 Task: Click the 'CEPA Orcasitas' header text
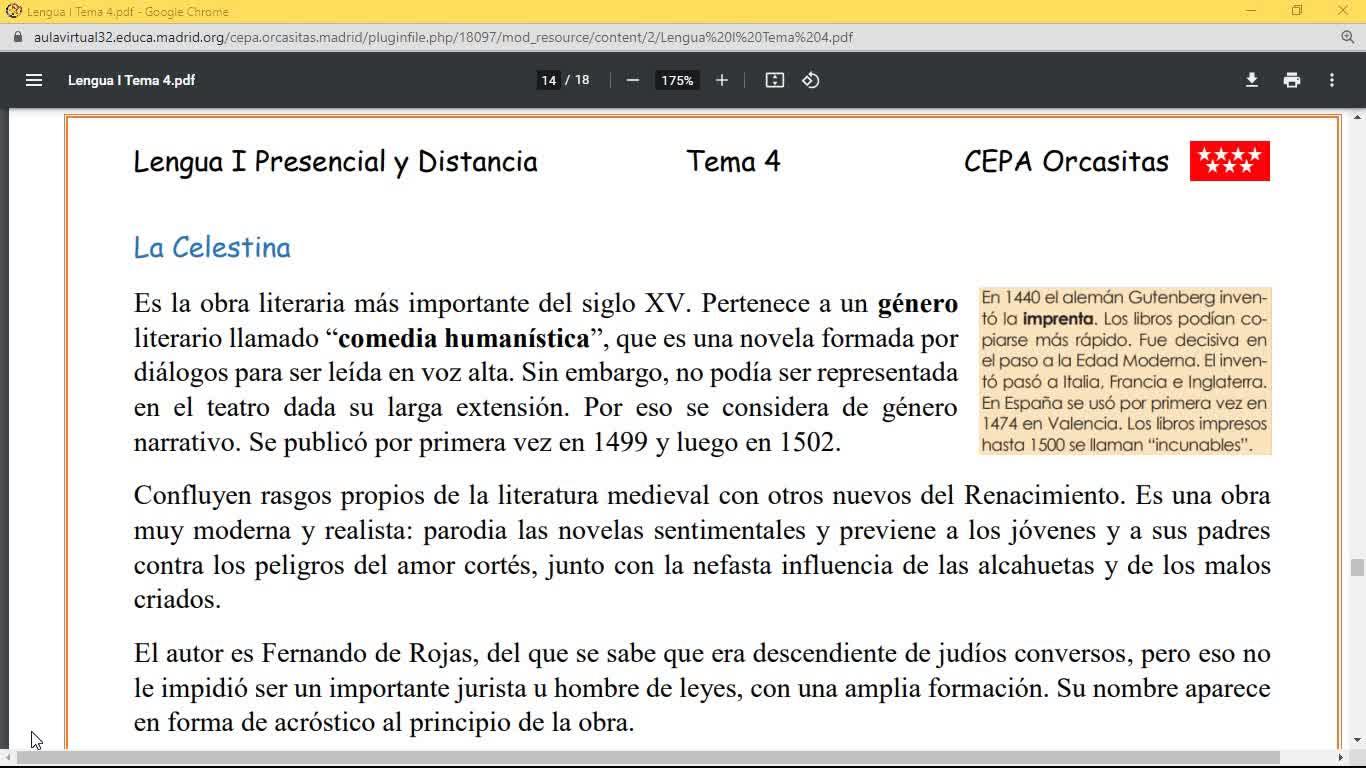point(1066,161)
